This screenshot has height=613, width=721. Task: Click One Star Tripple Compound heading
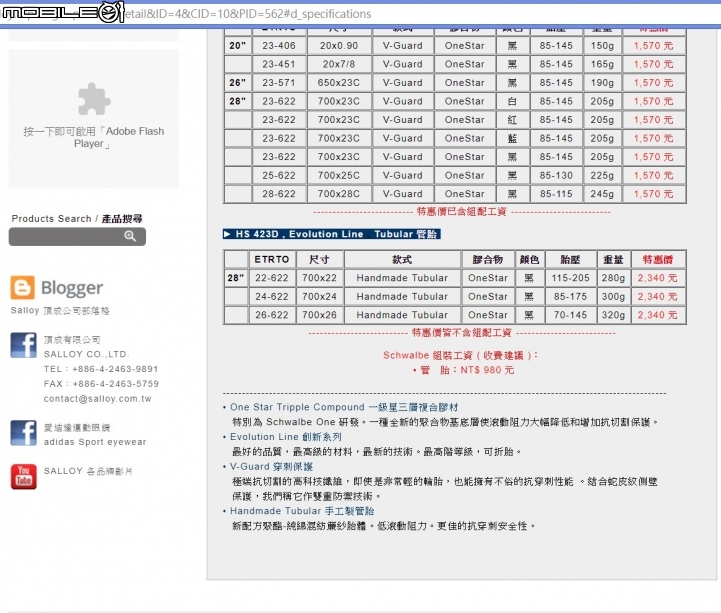344,407
